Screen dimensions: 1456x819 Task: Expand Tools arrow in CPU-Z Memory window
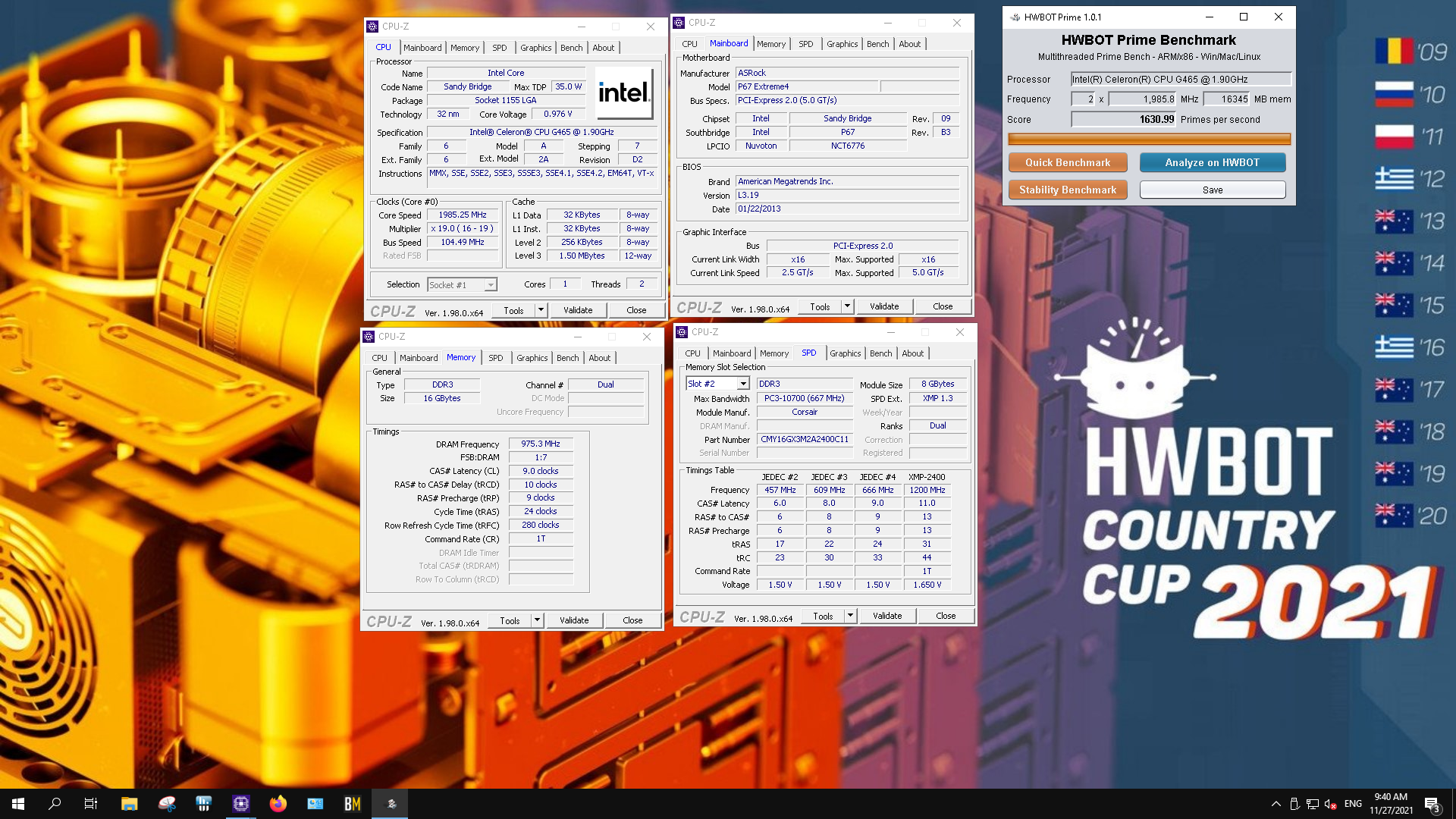537,620
